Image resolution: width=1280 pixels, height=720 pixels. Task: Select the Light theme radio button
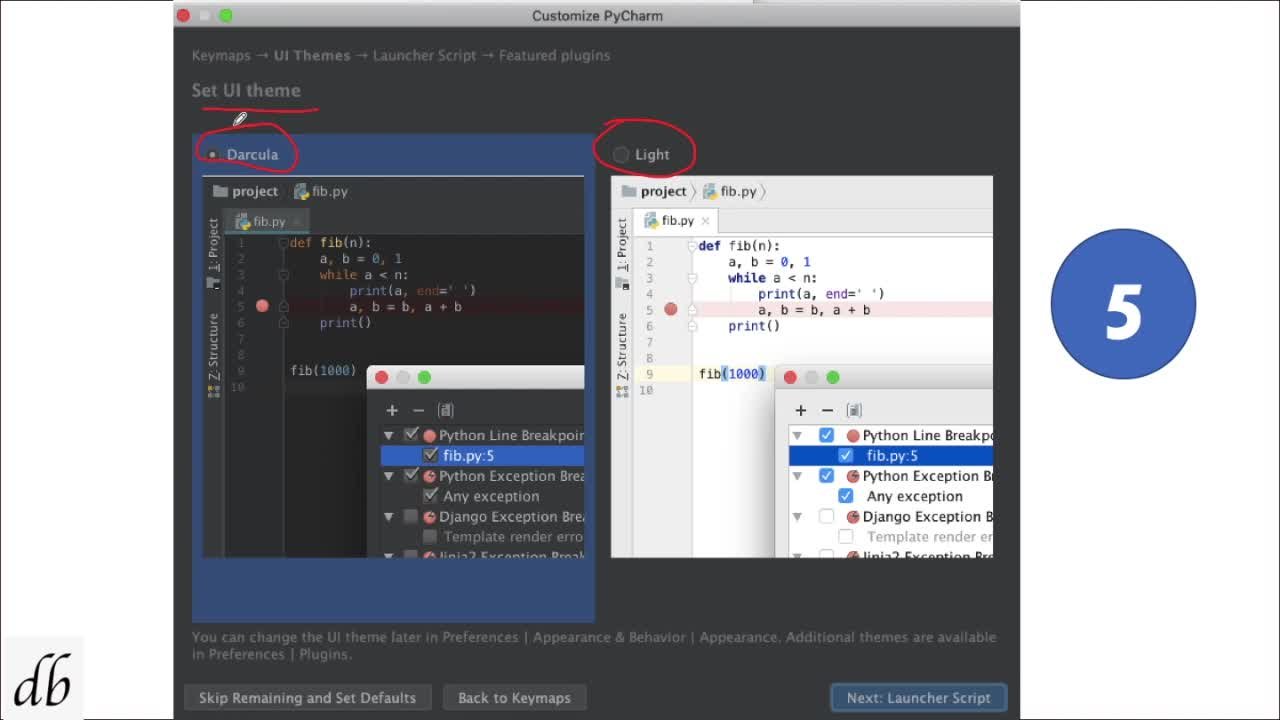point(621,155)
